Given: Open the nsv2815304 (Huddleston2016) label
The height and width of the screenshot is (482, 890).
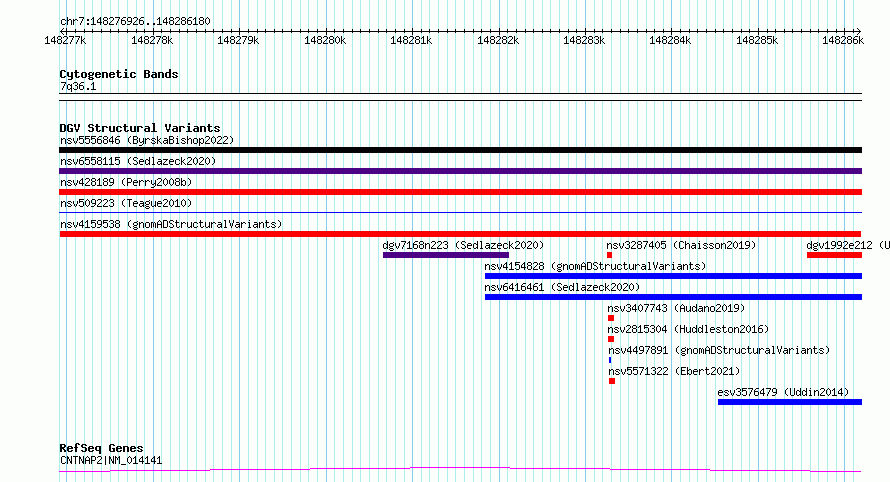Looking at the screenshot, I should [x=688, y=329].
